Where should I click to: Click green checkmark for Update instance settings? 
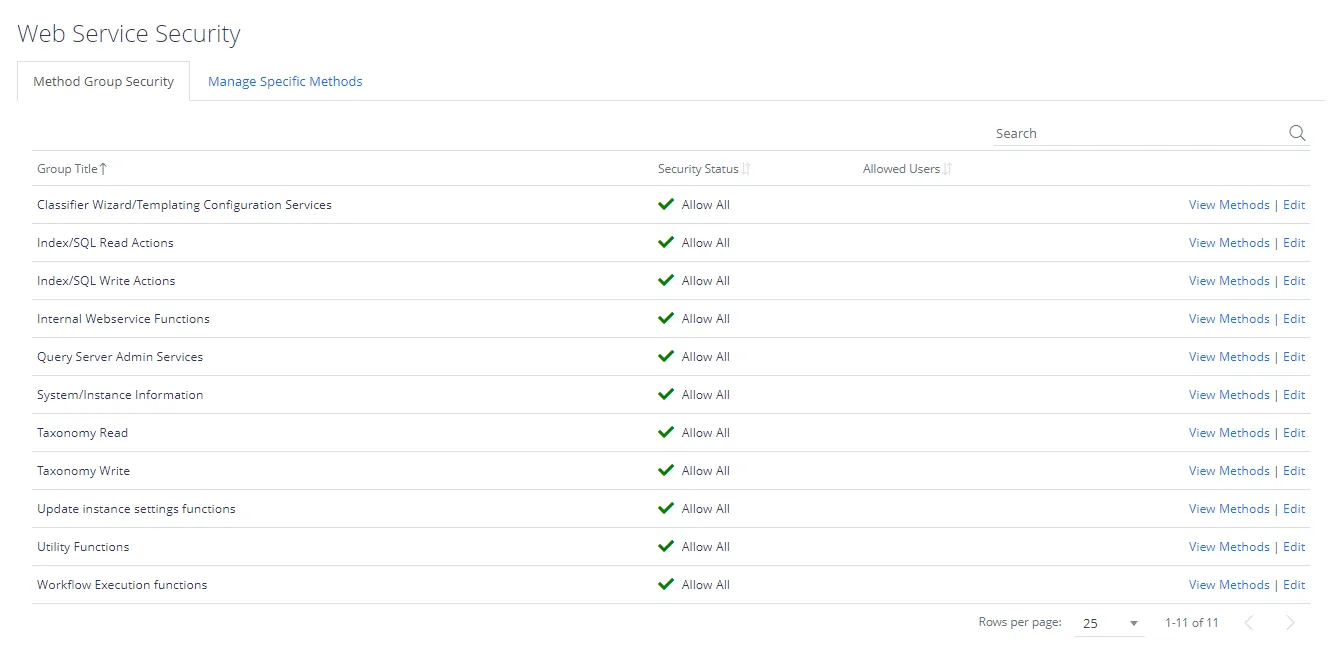[x=666, y=508]
